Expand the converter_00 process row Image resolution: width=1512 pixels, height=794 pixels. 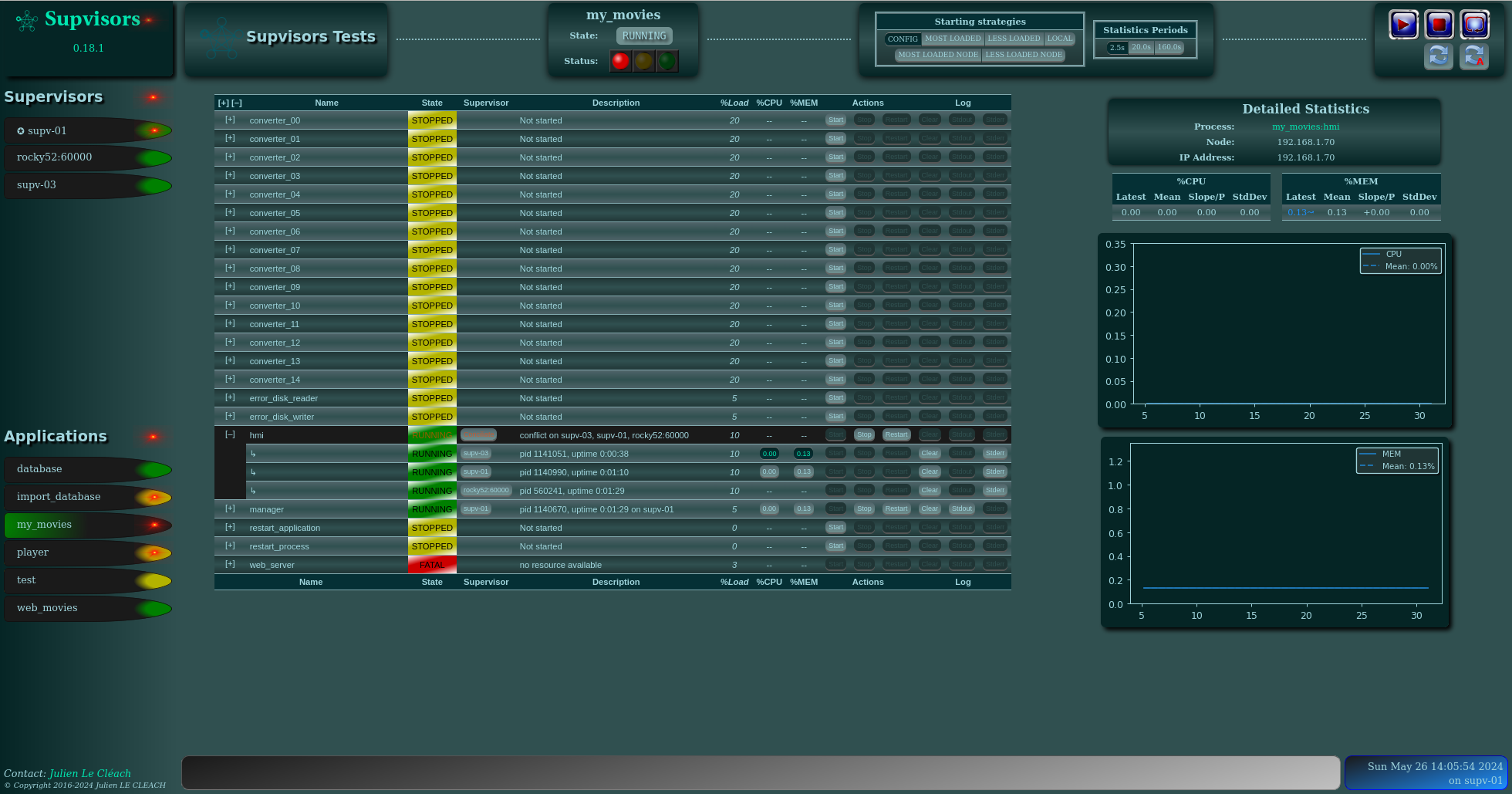(230, 120)
